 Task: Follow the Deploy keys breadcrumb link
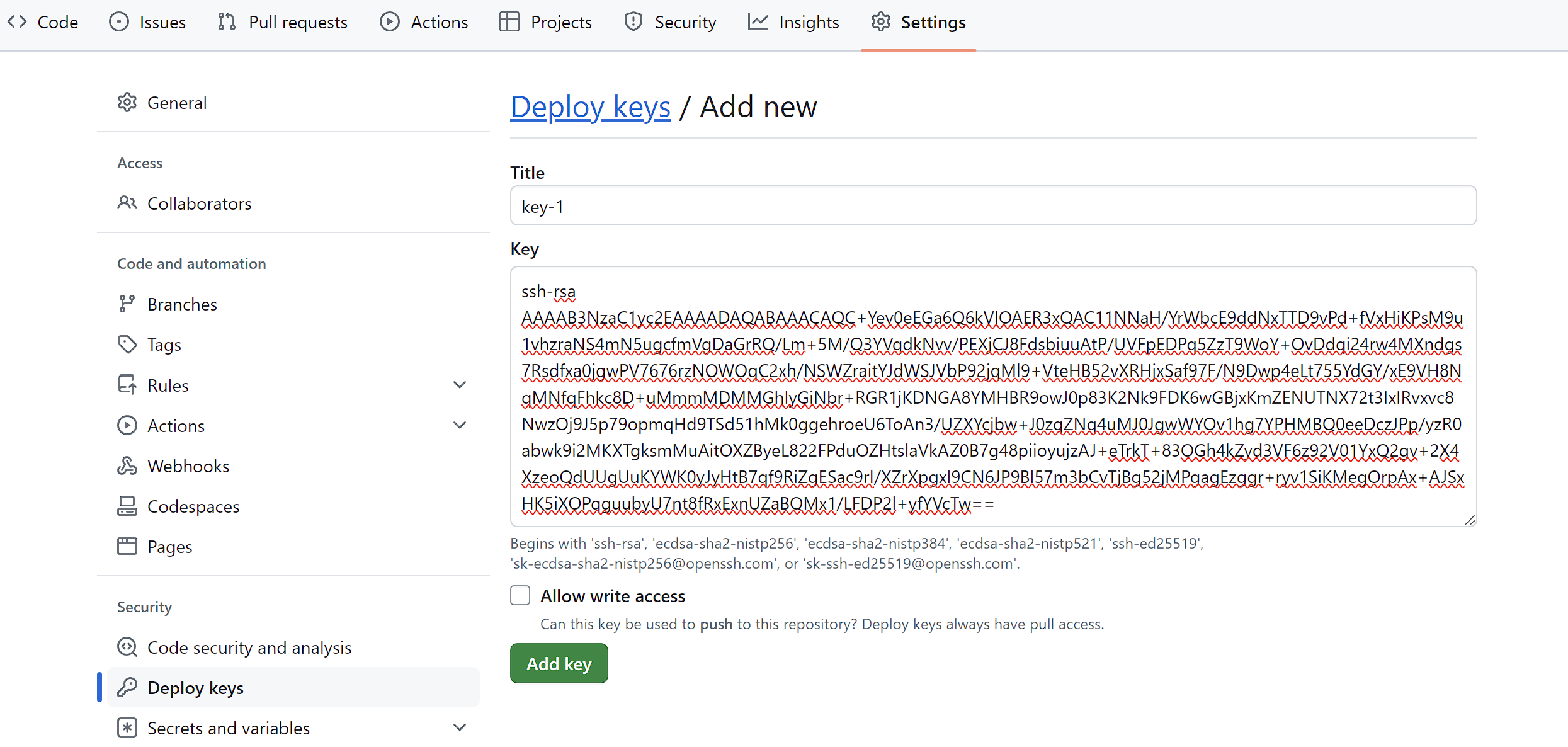coord(590,106)
